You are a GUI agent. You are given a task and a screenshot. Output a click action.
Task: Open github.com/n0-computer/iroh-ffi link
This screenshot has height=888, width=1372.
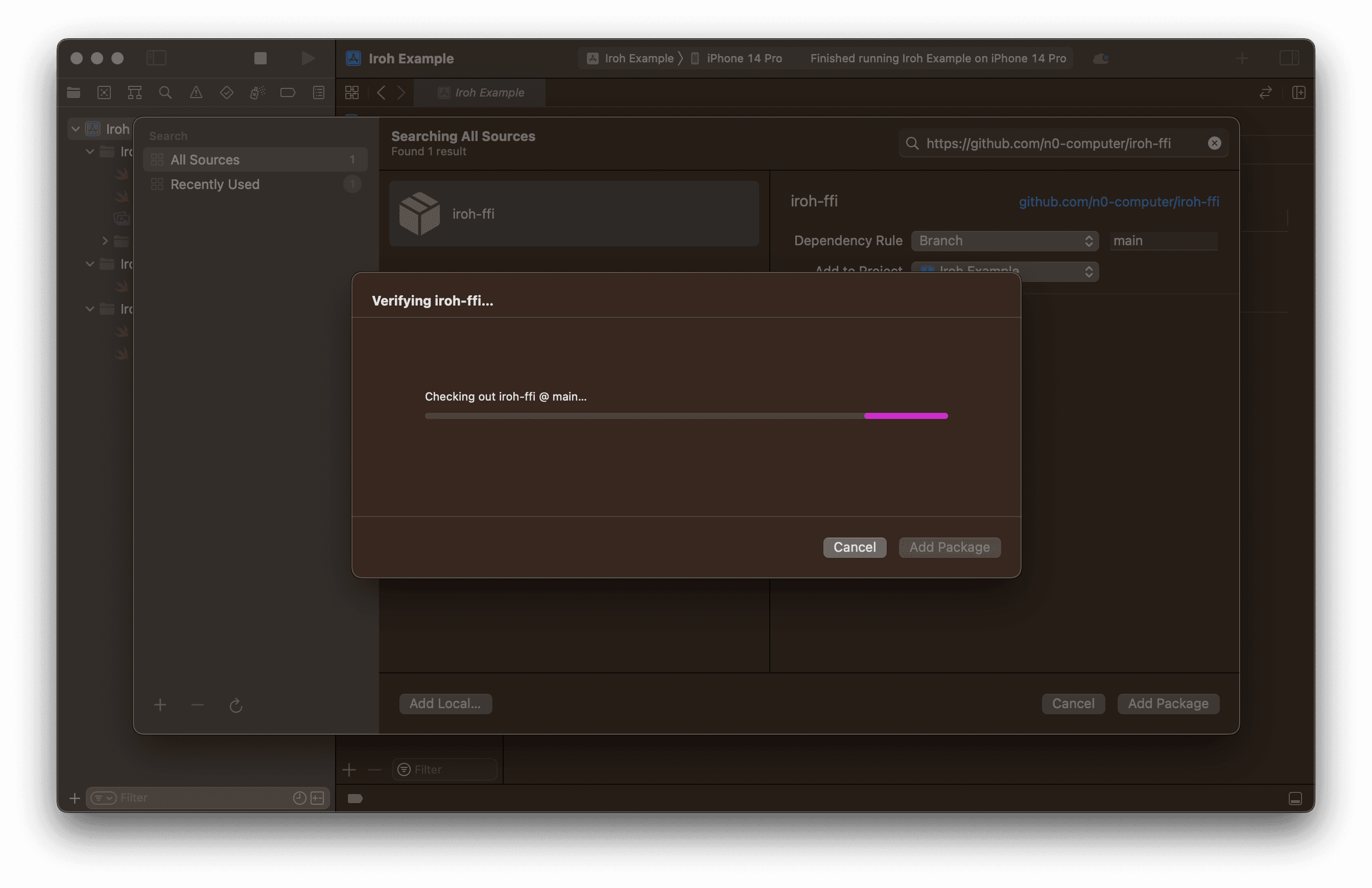click(1118, 202)
